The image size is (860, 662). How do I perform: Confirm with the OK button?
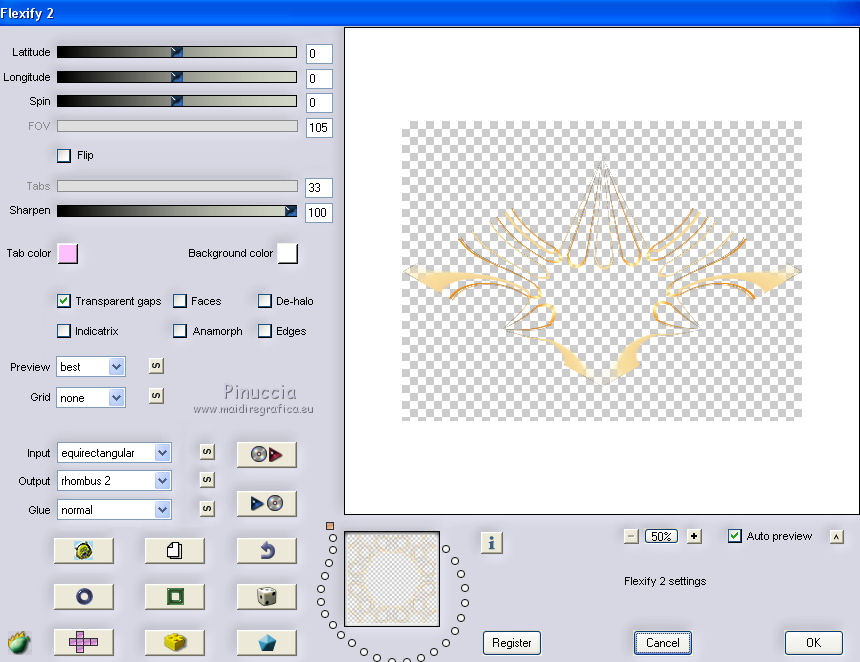pos(813,643)
